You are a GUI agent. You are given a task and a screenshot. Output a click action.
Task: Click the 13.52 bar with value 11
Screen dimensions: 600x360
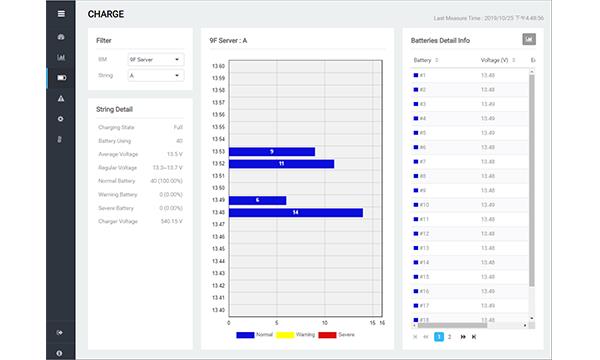click(x=281, y=164)
